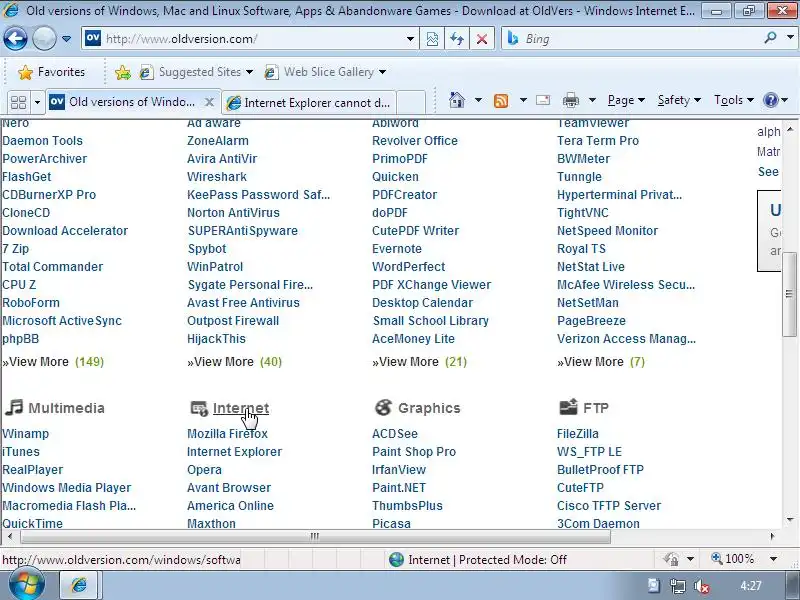The image size is (800, 600).
Task: Click the horizontal scrollbar thumb
Action: pyautogui.click(x=315, y=536)
